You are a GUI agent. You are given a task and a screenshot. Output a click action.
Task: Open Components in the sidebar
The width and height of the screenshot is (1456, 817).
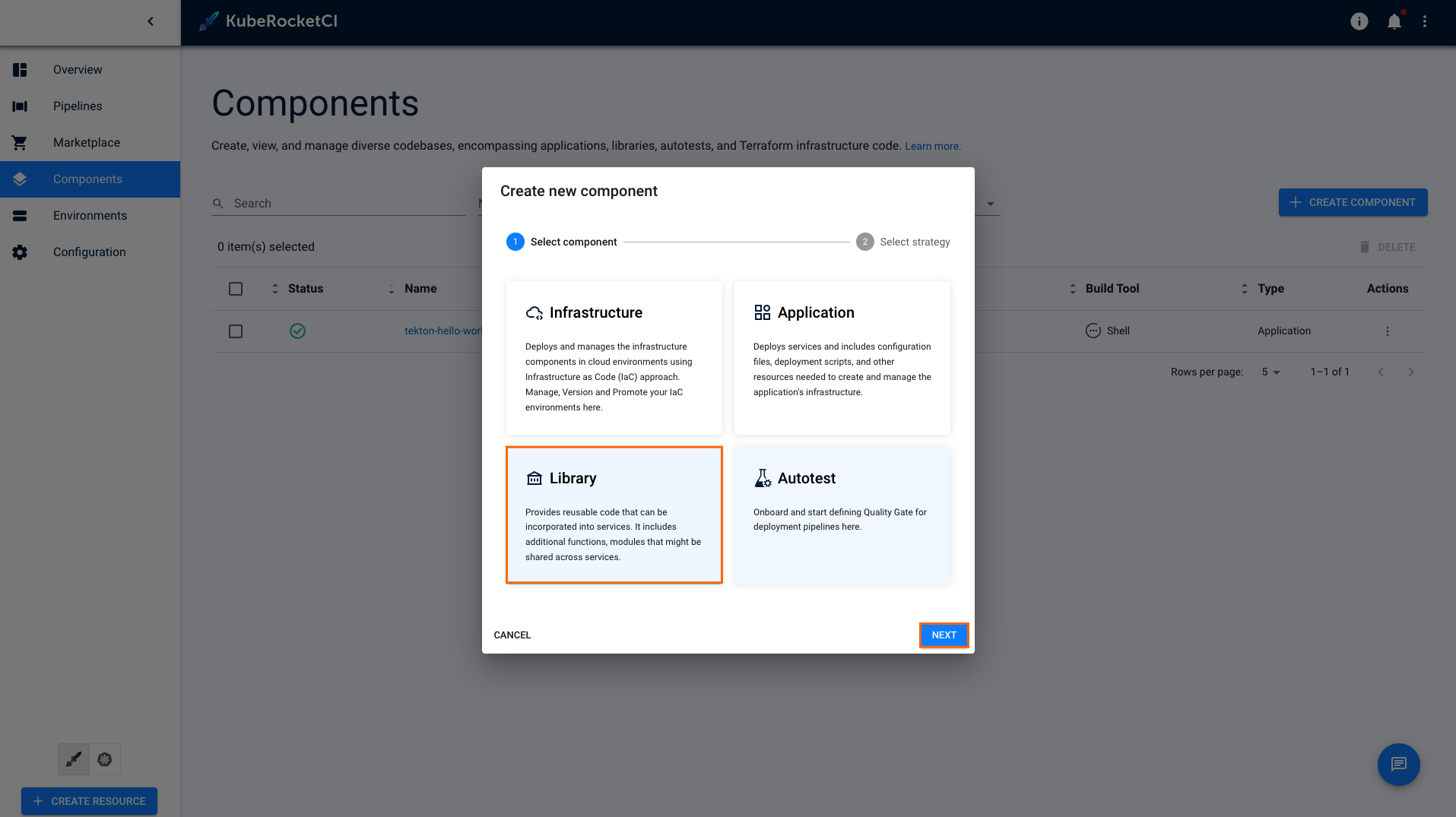tap(90, 179)
